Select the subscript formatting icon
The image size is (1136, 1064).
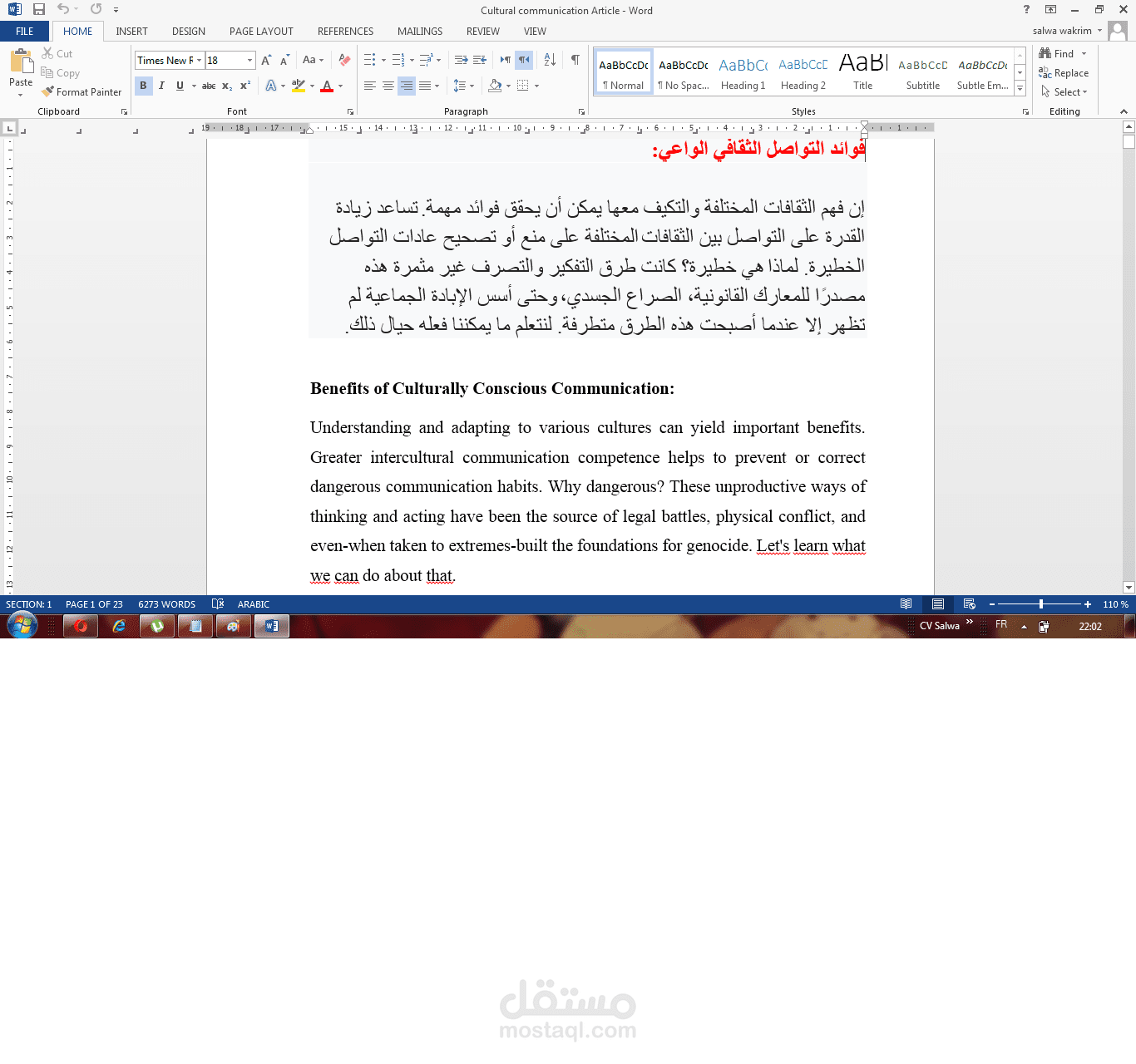point(226,86)
